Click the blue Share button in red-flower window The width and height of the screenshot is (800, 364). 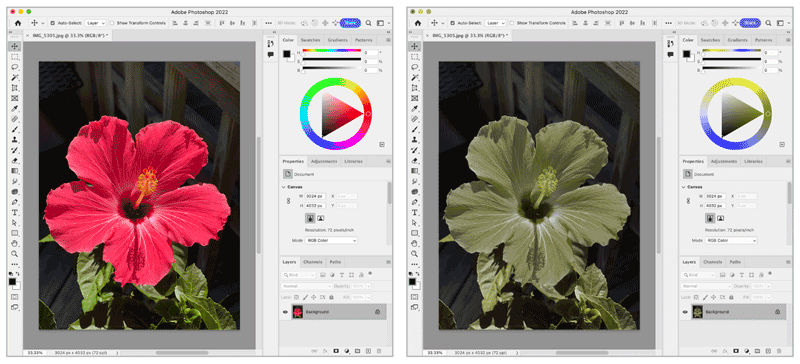350,23
